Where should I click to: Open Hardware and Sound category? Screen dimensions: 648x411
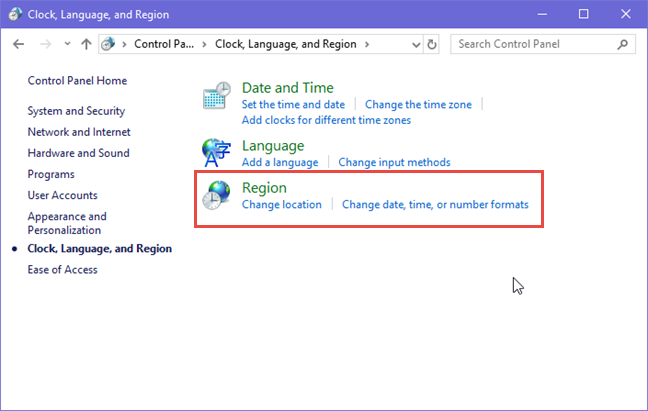pos(79,153)
